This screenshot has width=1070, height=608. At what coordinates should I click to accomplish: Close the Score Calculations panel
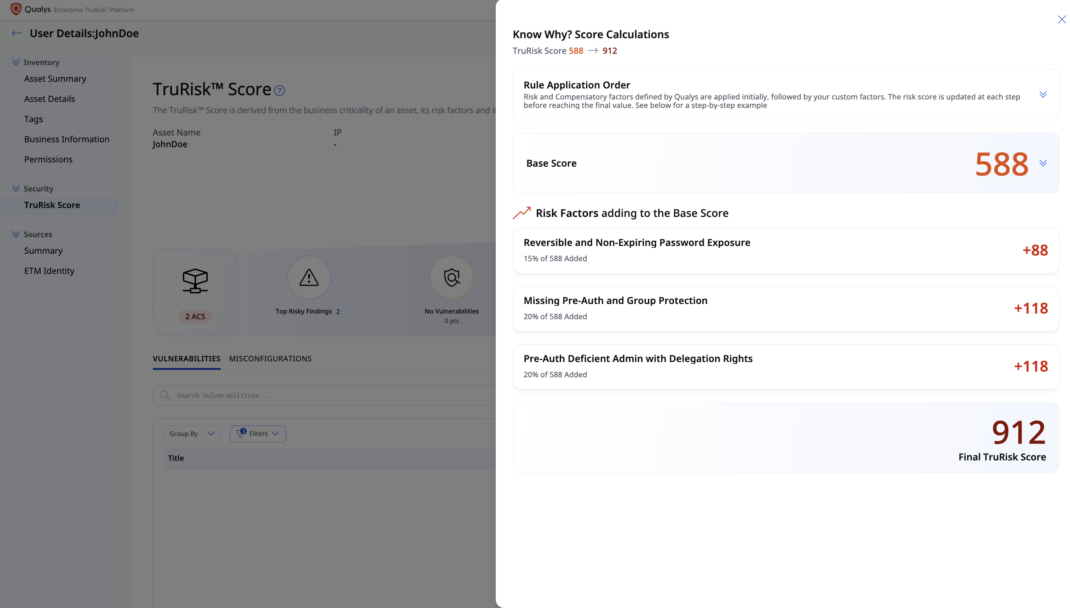(x=1061, y=20)
